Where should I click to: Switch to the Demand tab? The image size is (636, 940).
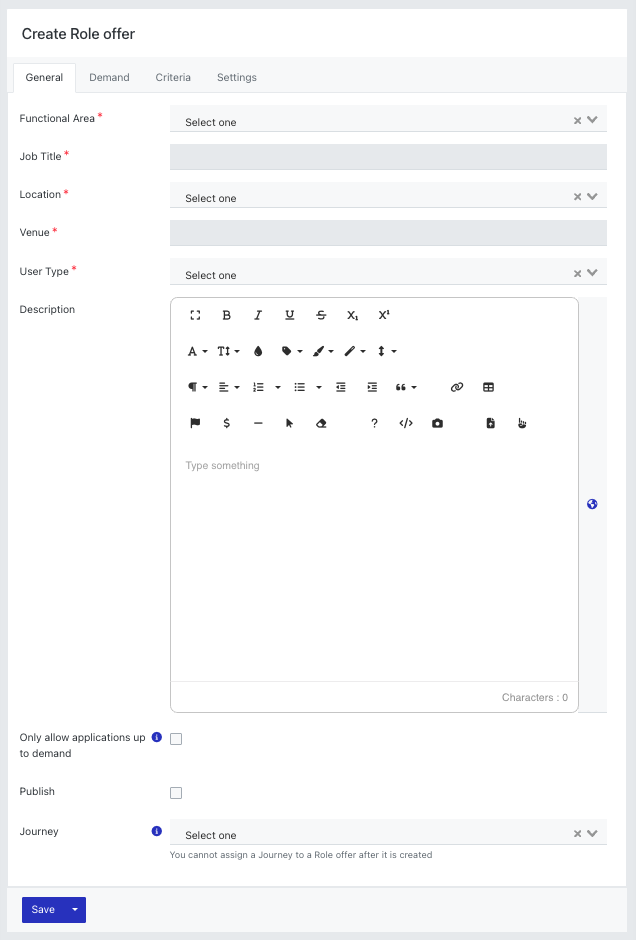109,77
